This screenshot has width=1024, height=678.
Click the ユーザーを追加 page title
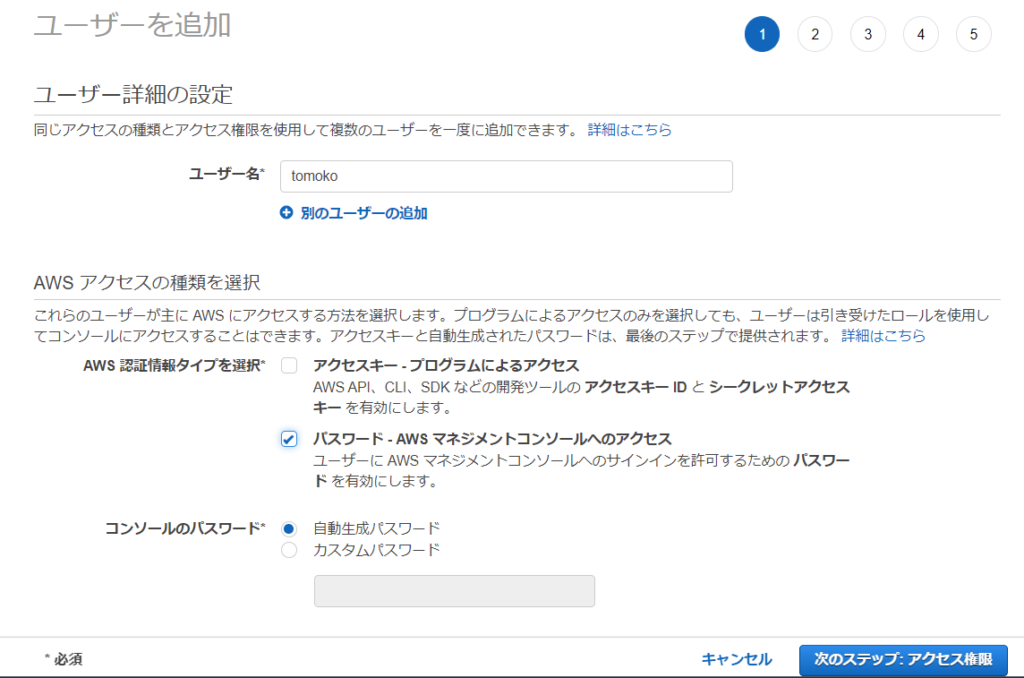click(133, 26)
